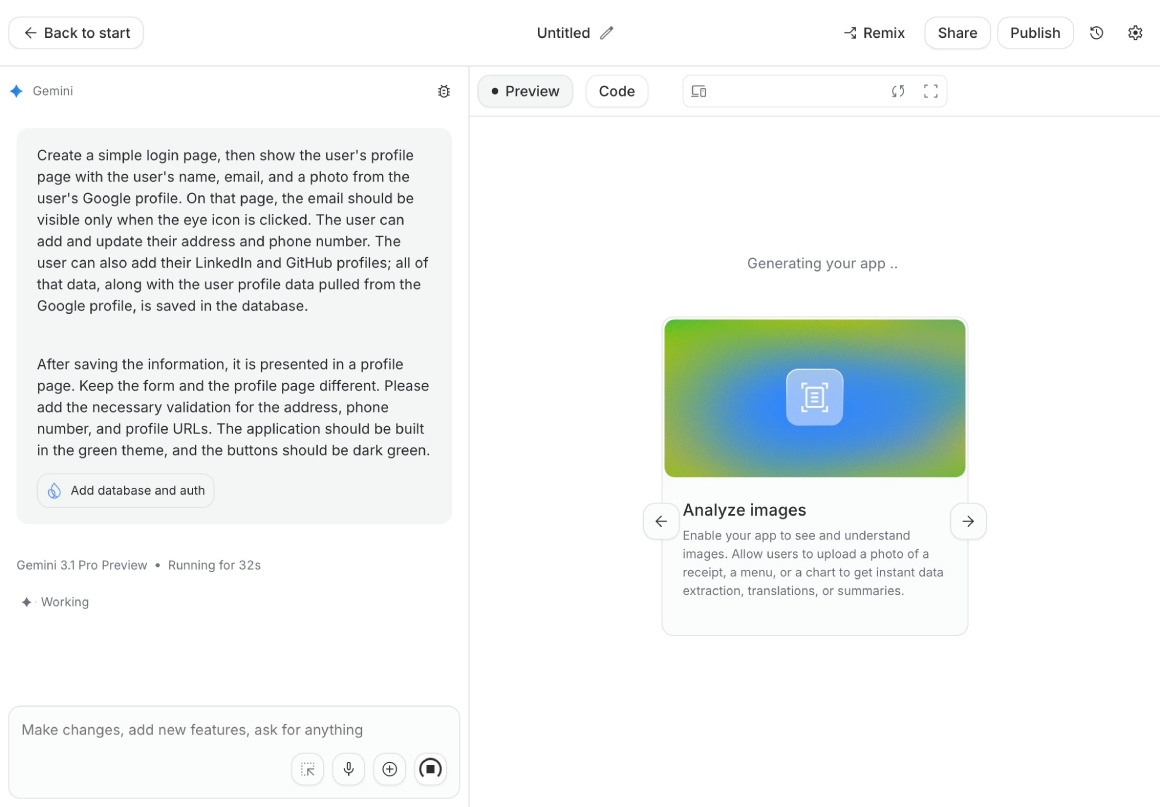
Task: Click Share to share the app
Action: tap(956, 32)
